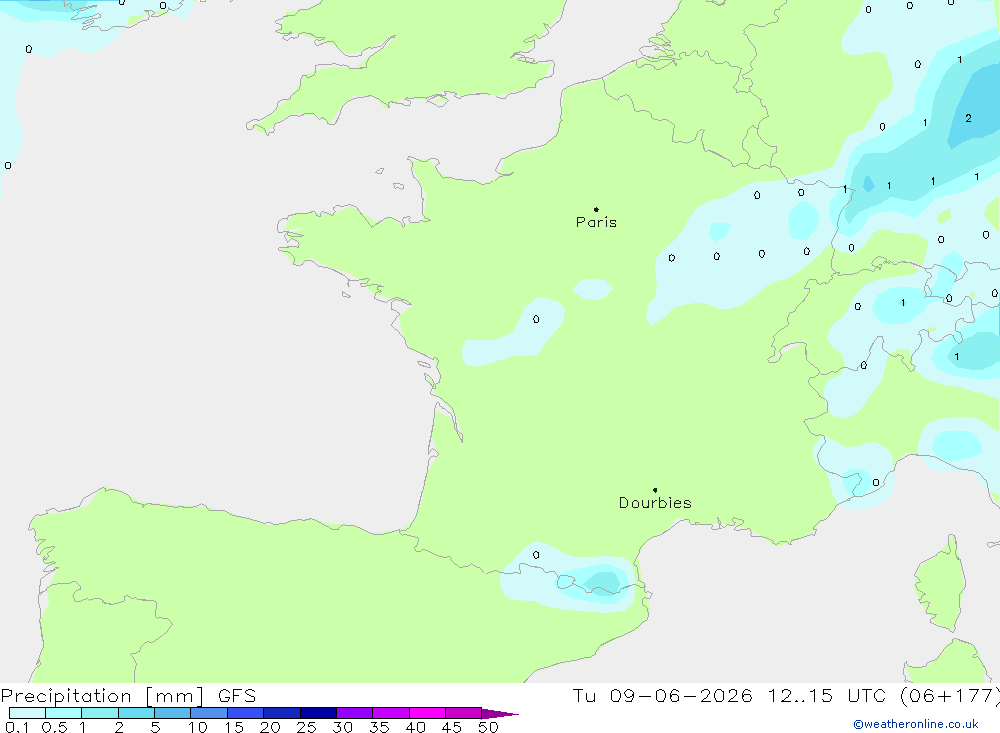Click the '45' legend scale number

pos(452,727)
